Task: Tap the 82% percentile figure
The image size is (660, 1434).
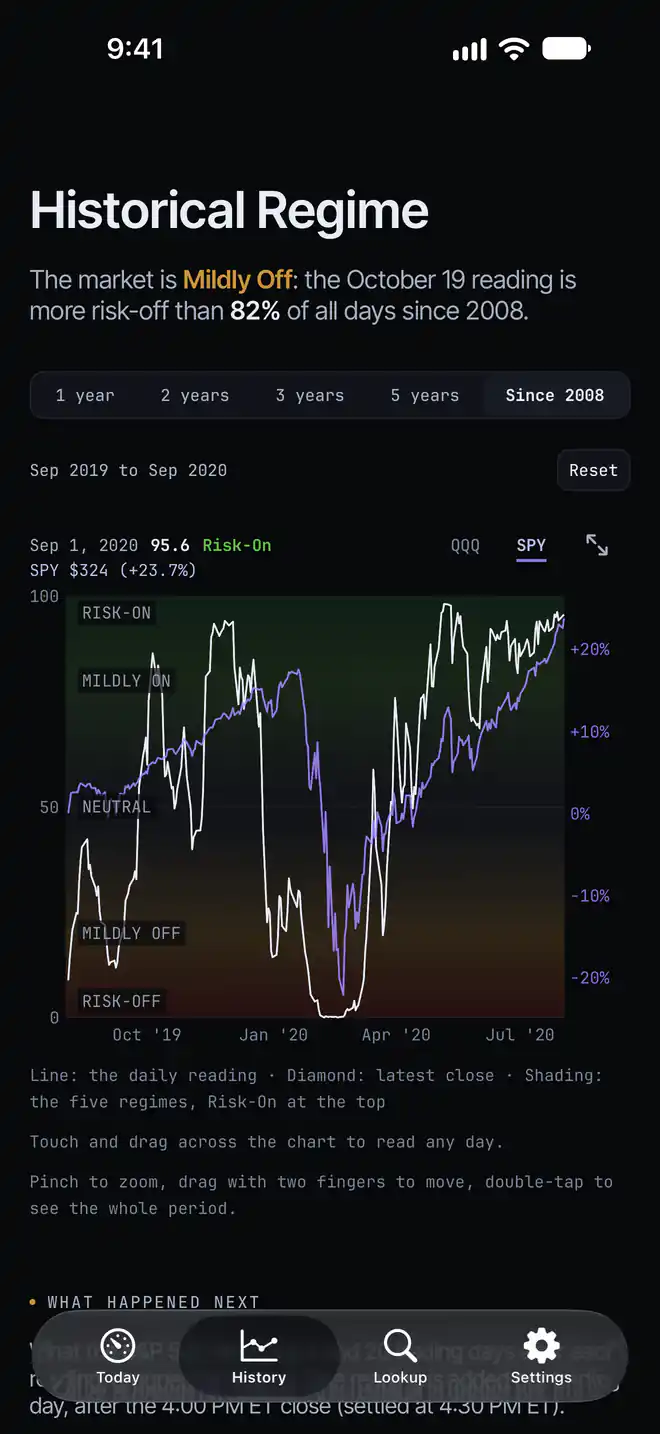Action: [255, 311]
